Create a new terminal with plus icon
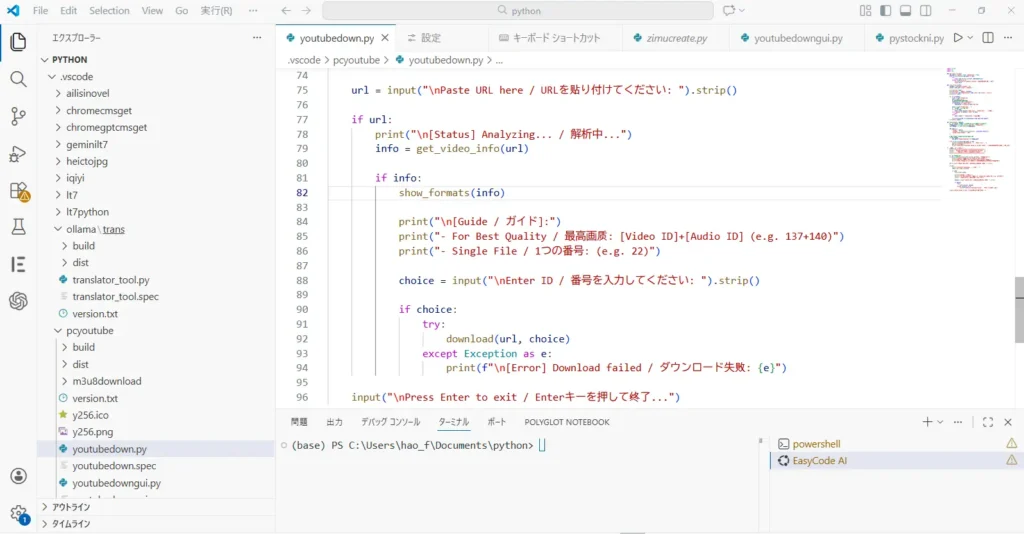The width and height of the screenshot is (1024, 534). pyautogui.click(x=927, y=422)
